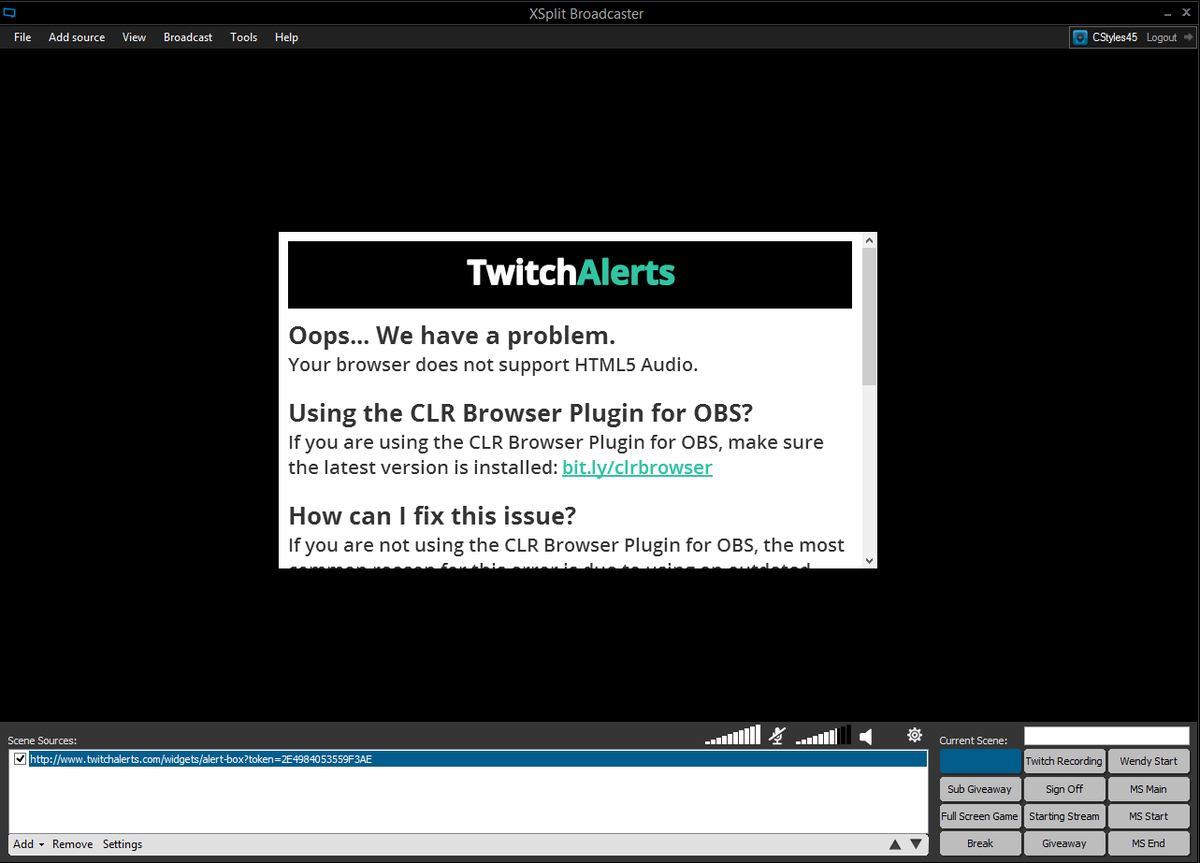The width and height of the screenshot is (1200, 863).
Task: Open the Broadcast menu
Action: (188, 37)
